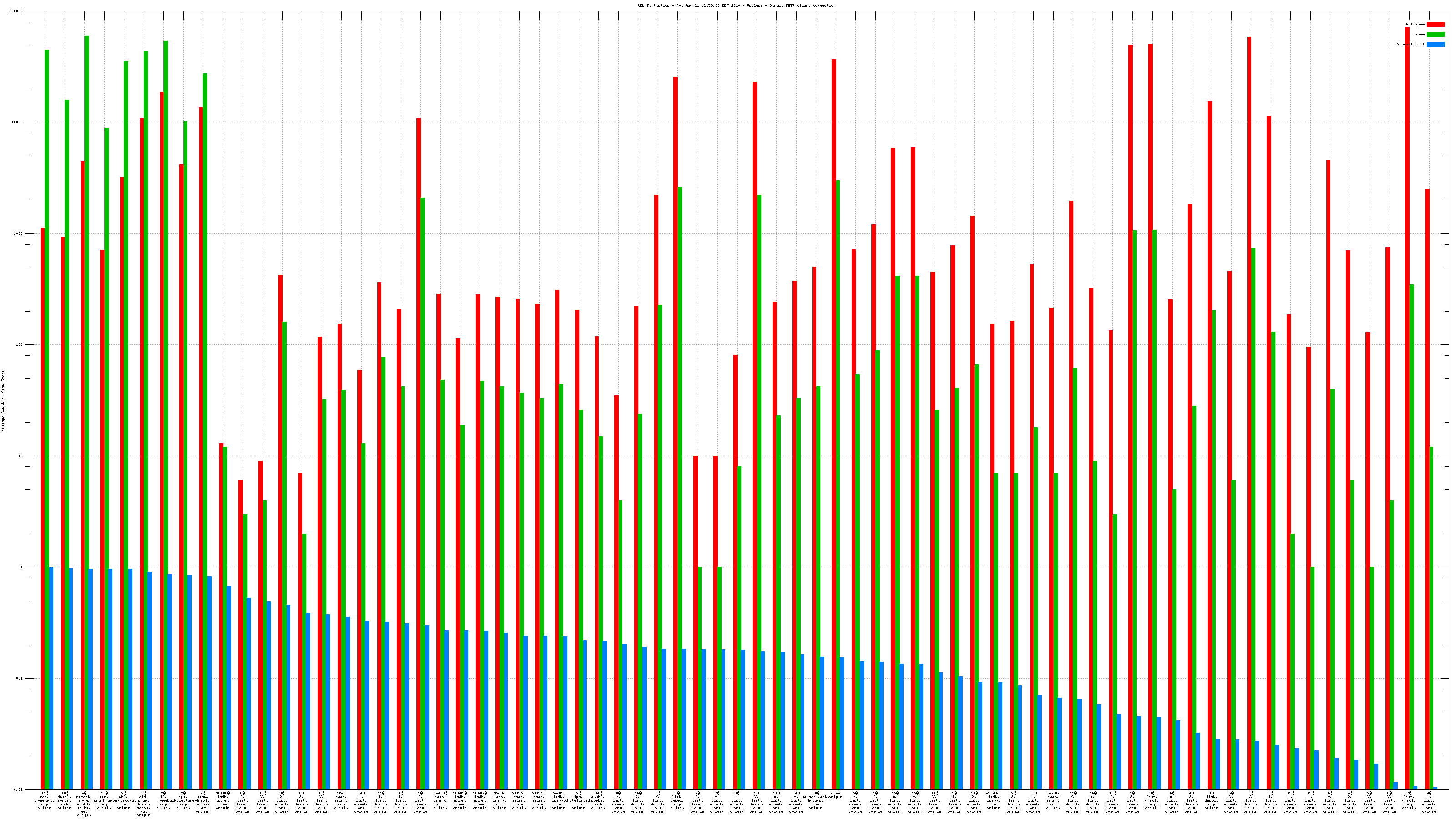Click the 'Not Spam' legend text
1456x819 pixels.
[x=1416, y=24]
